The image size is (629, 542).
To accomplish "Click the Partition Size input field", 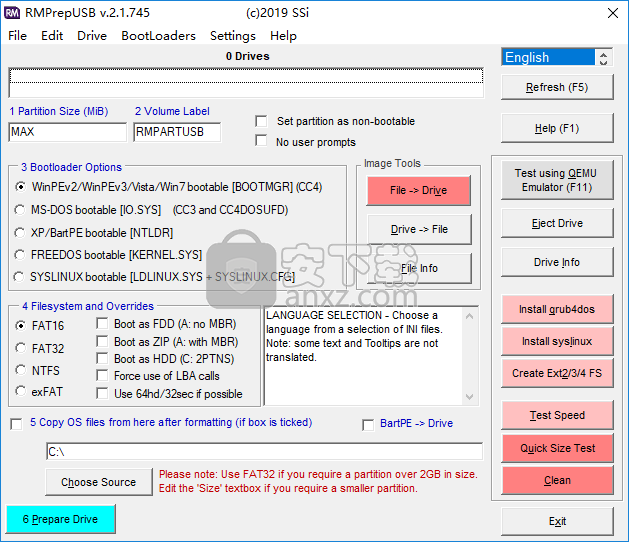I will (67, 132).
